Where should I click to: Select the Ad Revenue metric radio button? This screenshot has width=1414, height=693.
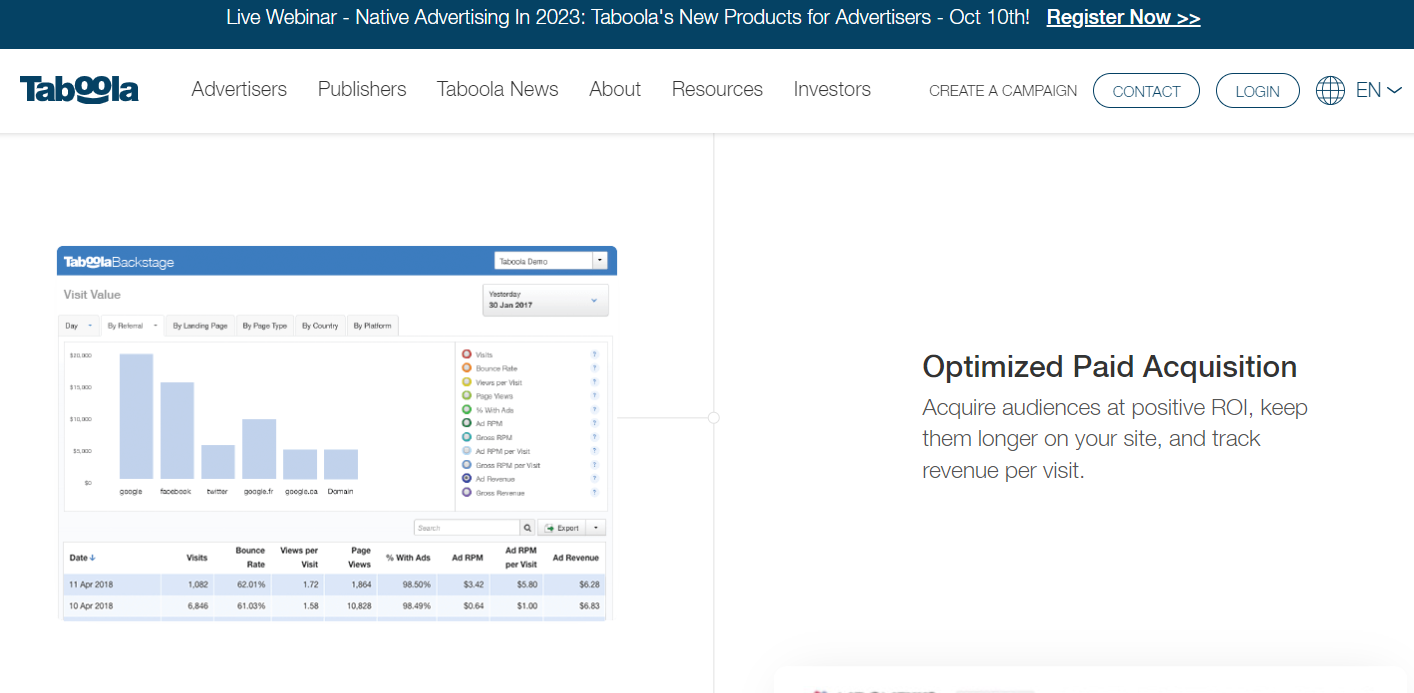tap(467, 479)
